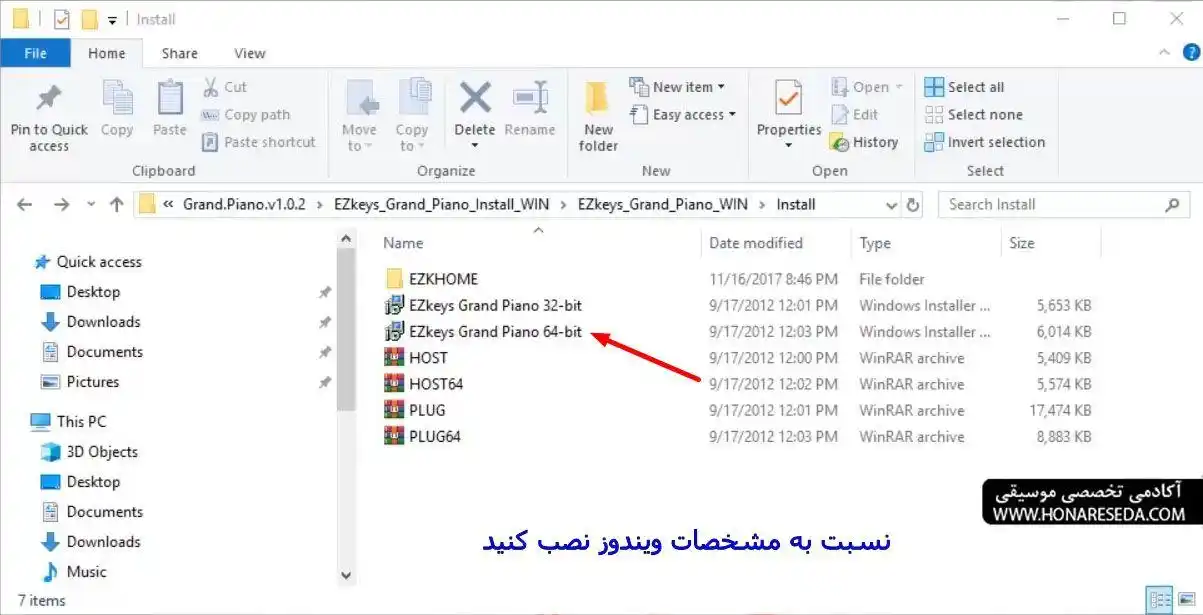This screenshot has height=615, width=1203.
Task: Switch to the View ribbon tab
Action: (x=250, y=53)
